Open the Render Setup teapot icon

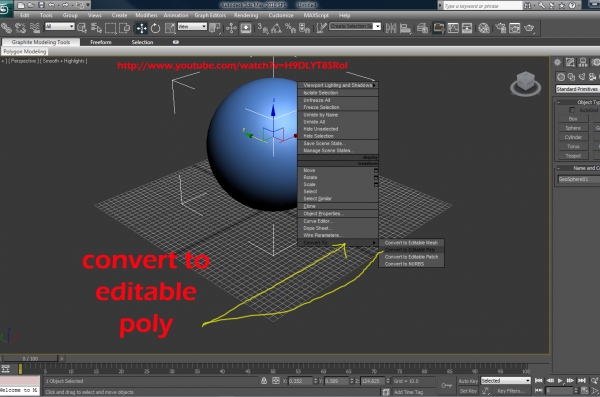501,28
